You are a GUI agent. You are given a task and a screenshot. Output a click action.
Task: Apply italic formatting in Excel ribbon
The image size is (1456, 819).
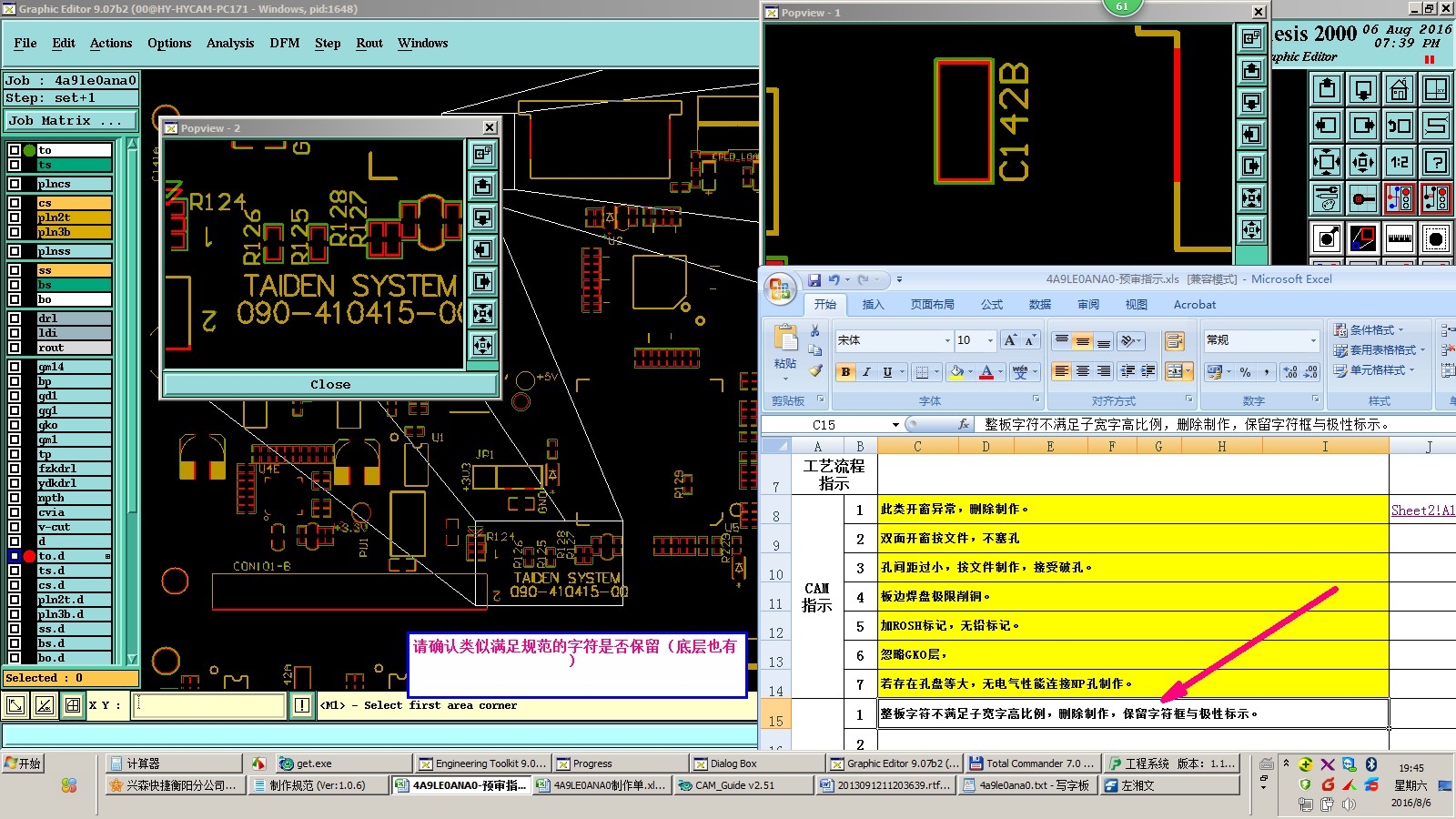[x=866, y=371]
